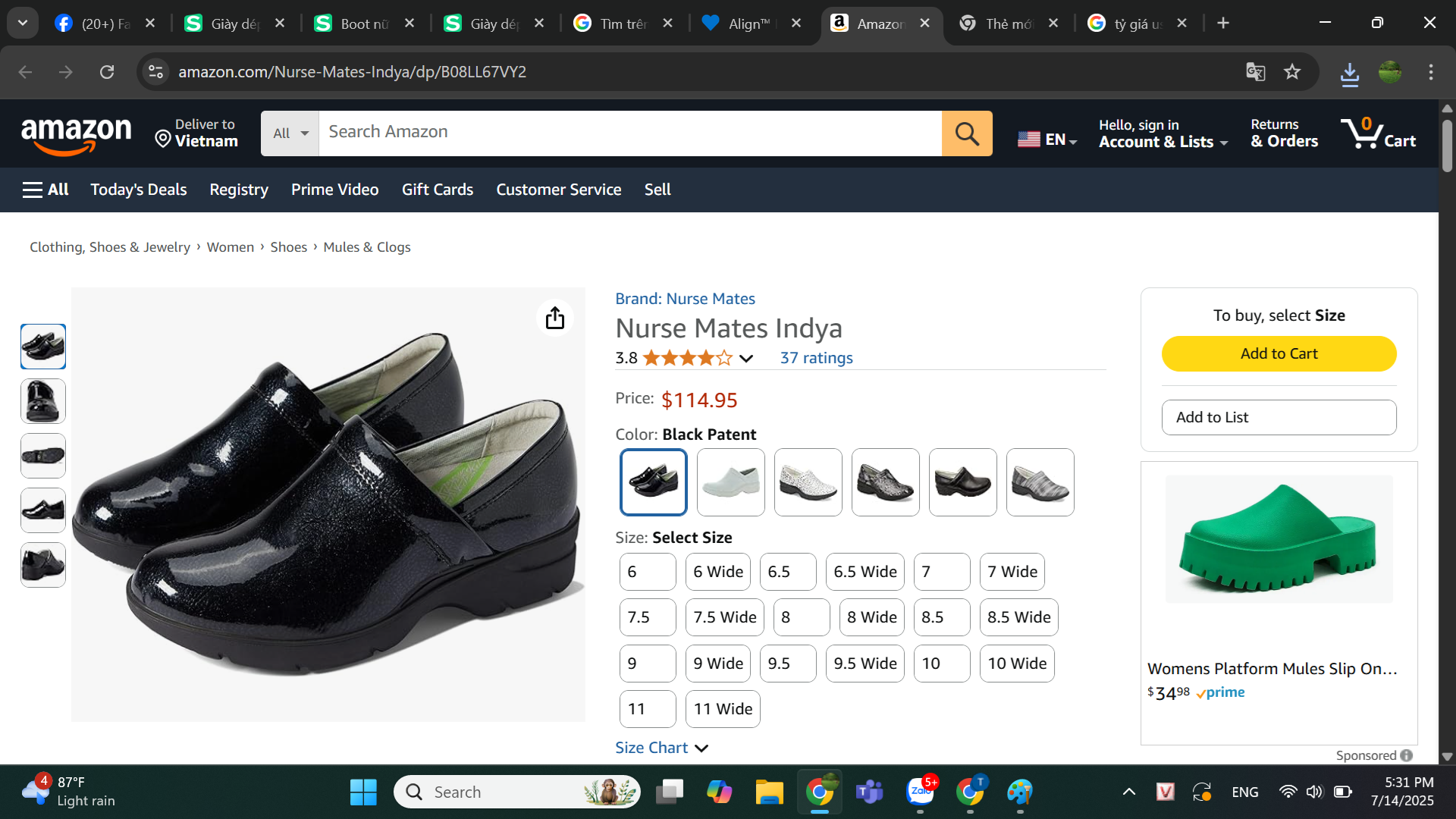Click the yellow Add to Cart button

pos(1279,353)
